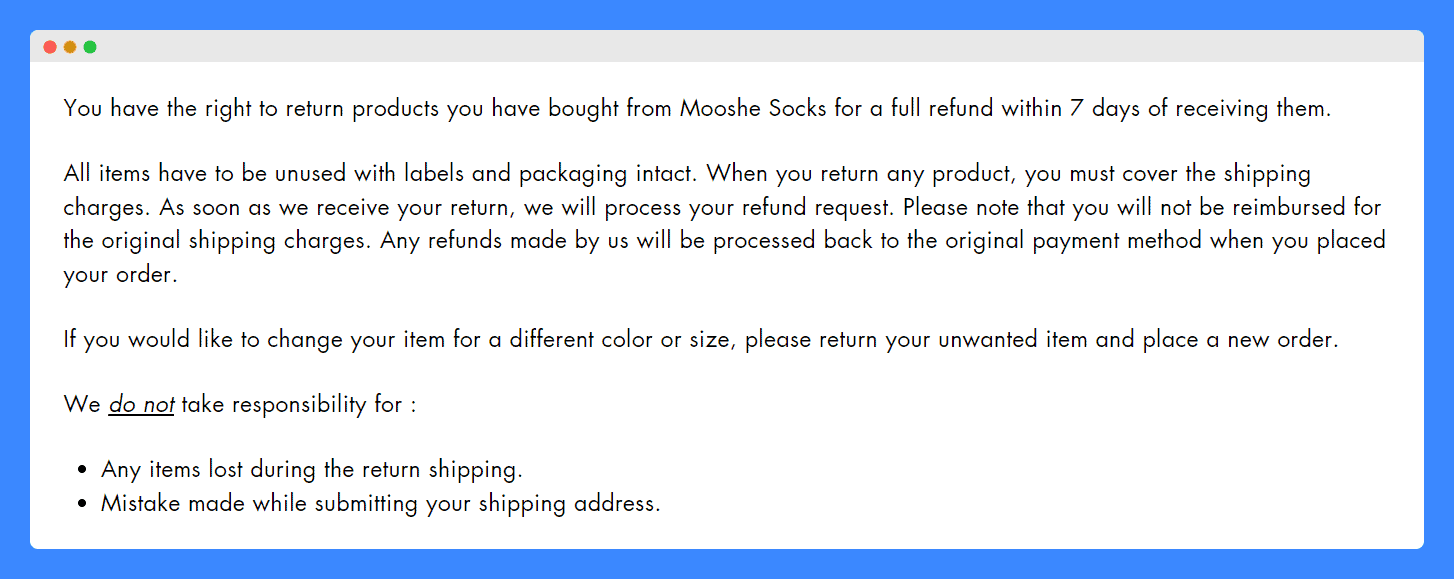
Task: Click the 'Mooshe Socks' brand name
Action: point(753,108)
